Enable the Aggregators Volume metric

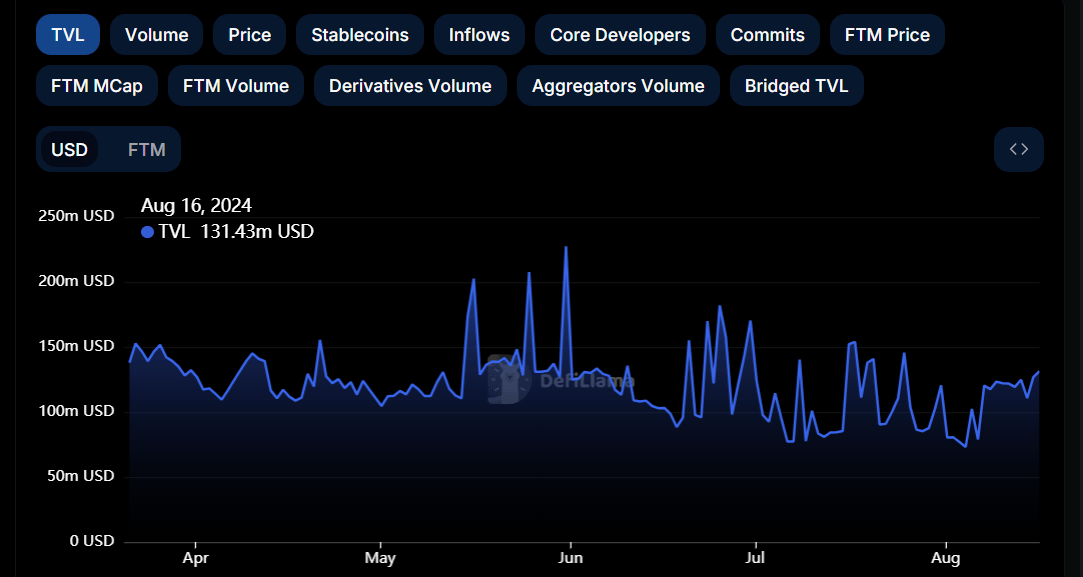pyautogui.click(x=618, y=86)
